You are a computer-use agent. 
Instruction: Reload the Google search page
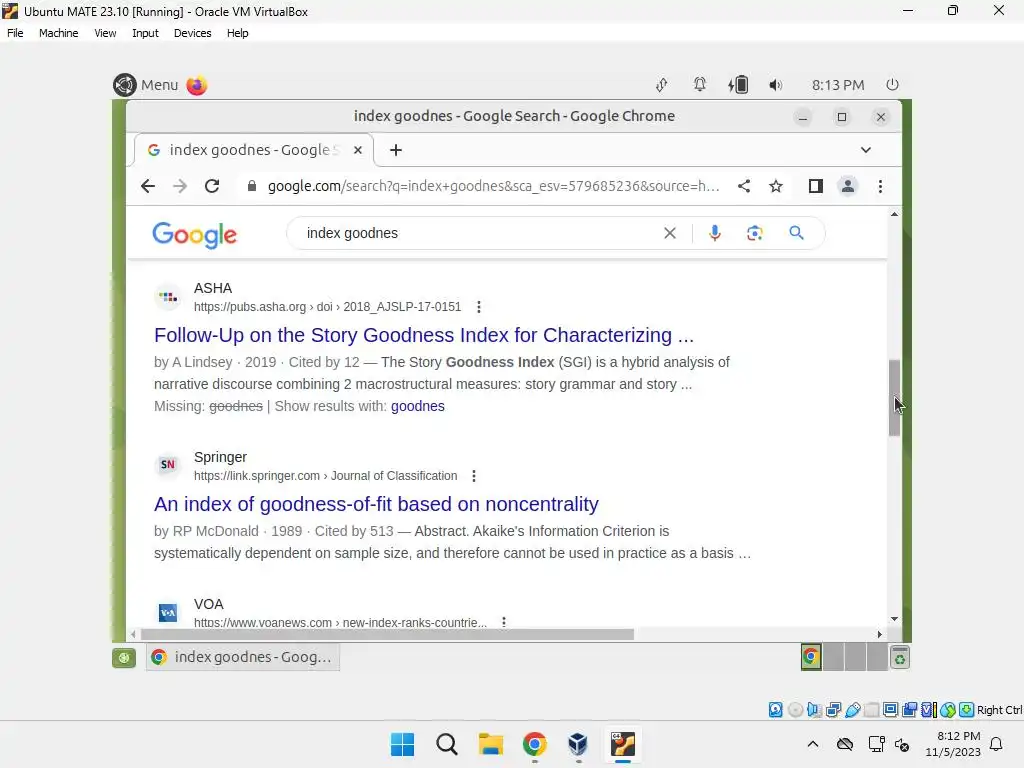tap(212, 186)
